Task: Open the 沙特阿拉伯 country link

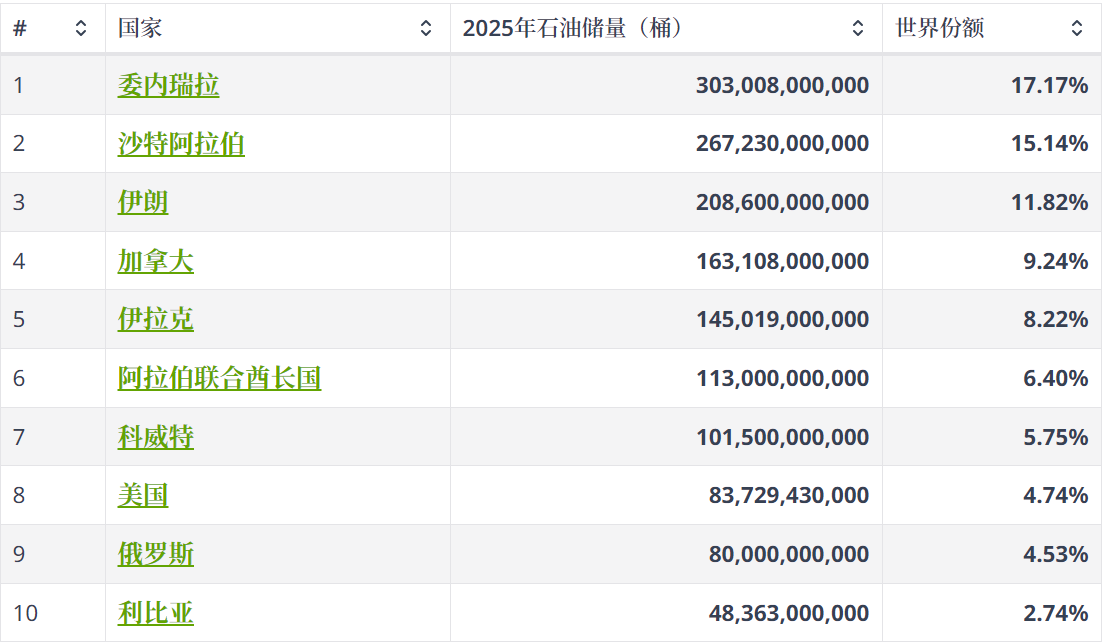Action: tap(181, 144)
